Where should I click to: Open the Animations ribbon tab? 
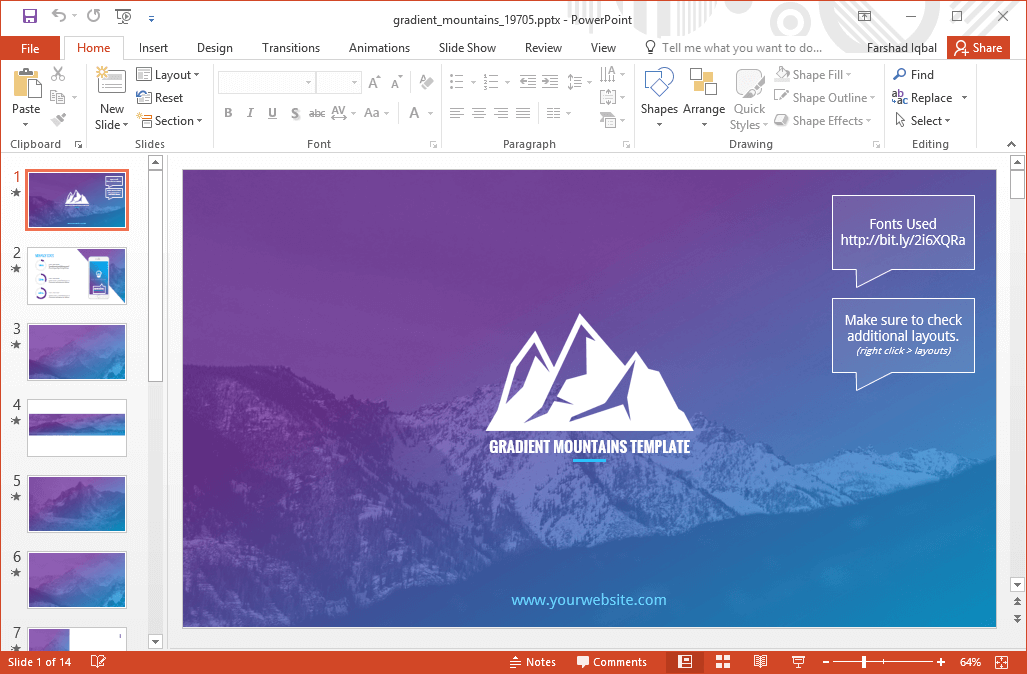click(379, 47)
